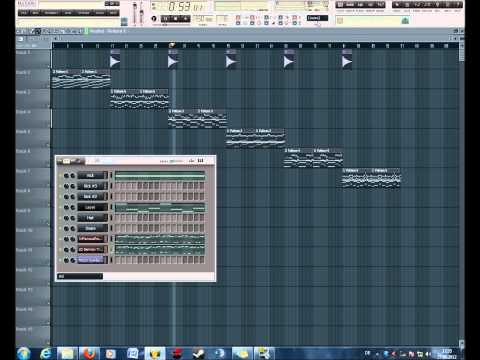Select the audio clip on Track 2

click(81, 79)
